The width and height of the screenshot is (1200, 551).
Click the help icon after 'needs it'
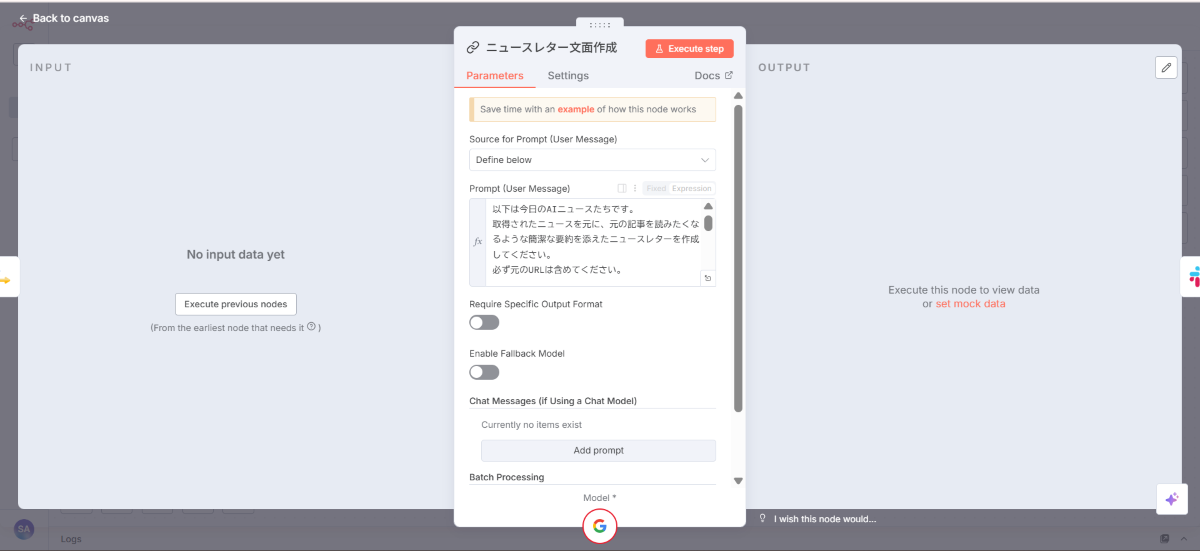tap(312, 327)
